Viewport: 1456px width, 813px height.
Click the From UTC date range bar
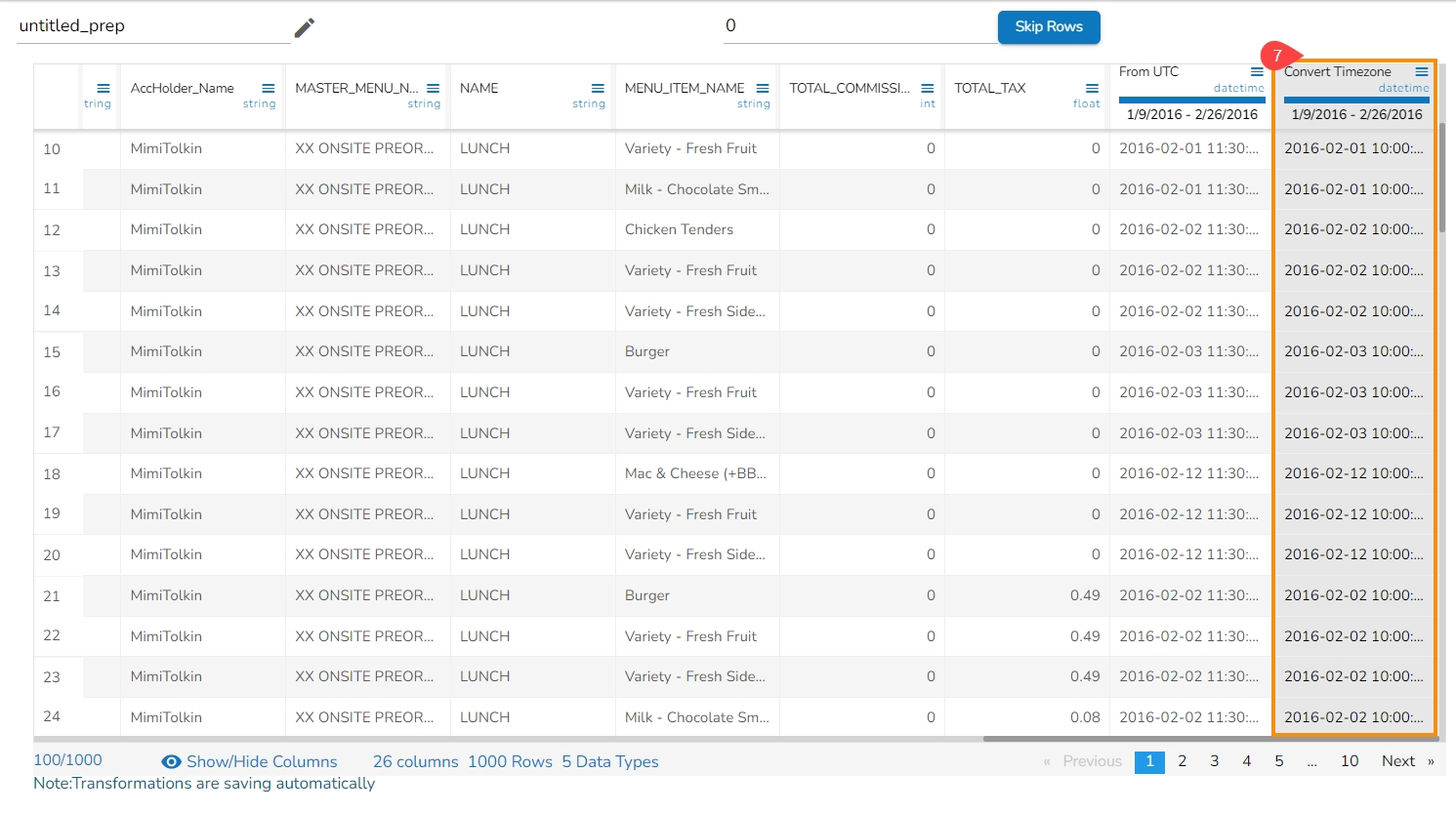pos(1191,100)
